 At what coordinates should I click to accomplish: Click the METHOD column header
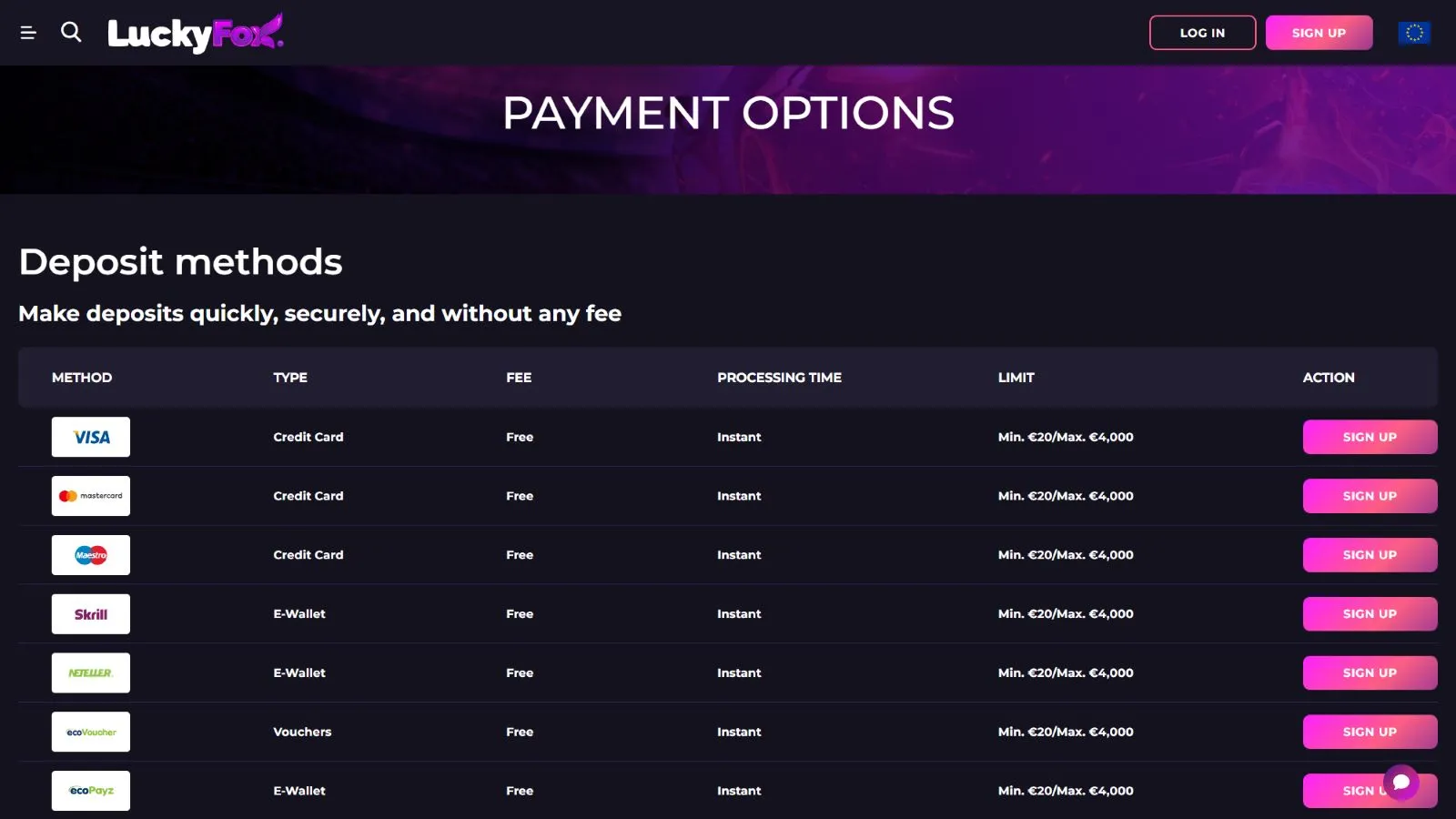click(x=82, y=378)
